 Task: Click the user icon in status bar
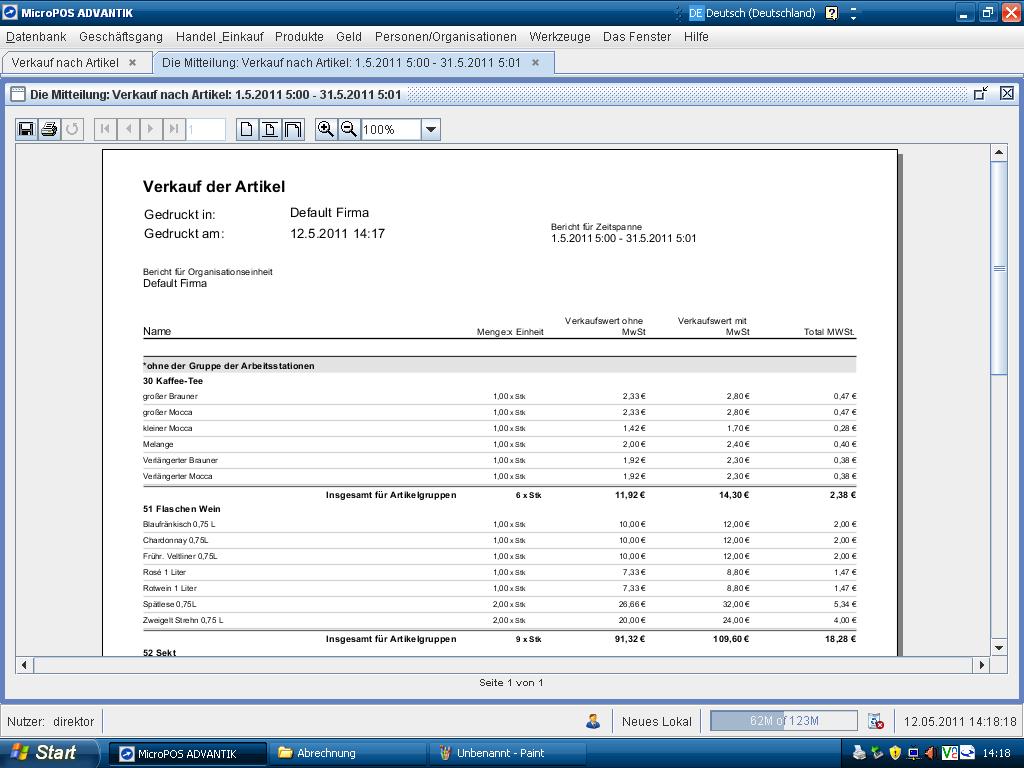point(594,721)
